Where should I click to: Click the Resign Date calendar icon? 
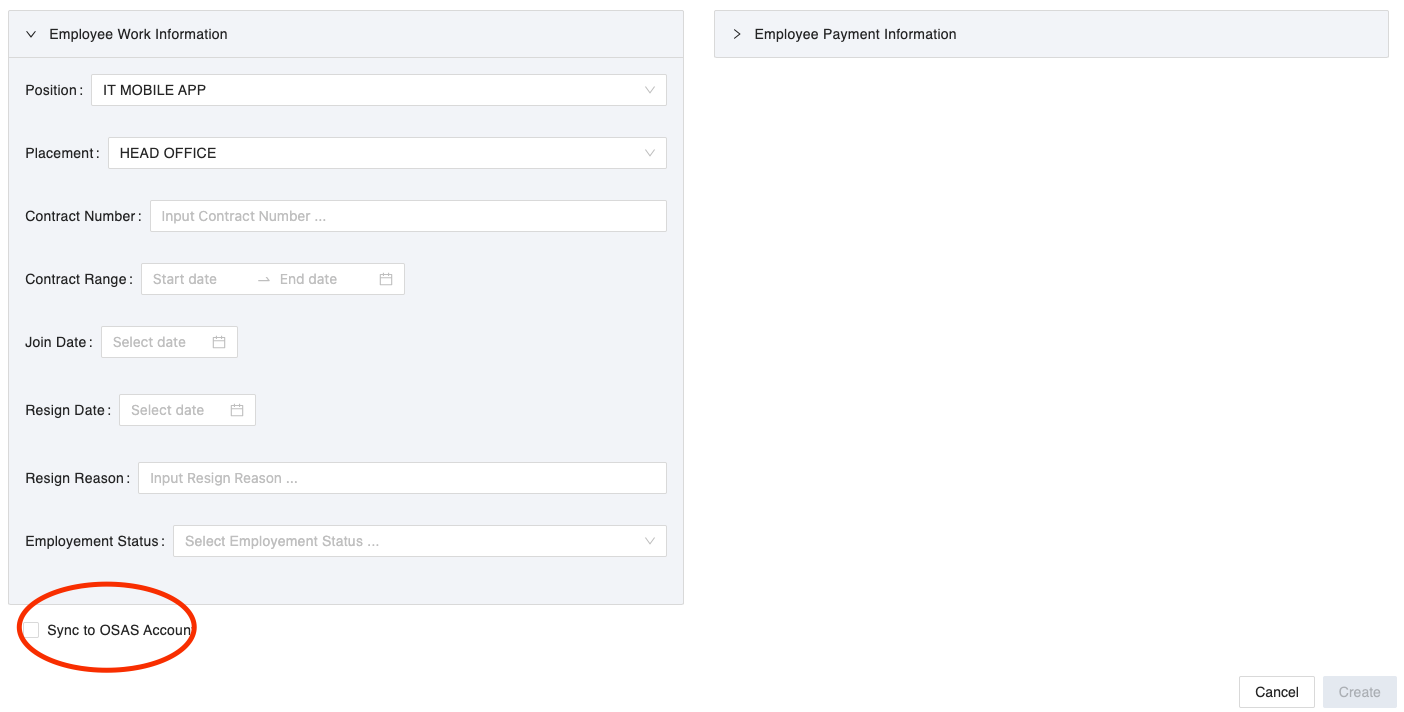(237, 410)
